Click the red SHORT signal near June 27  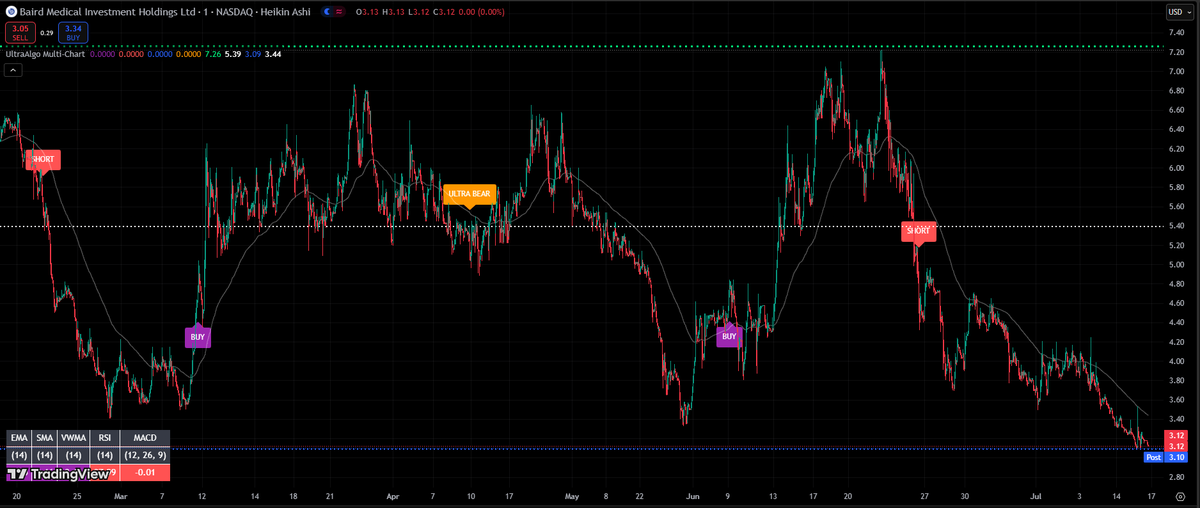pyautogui.click(x=918, y=232)
